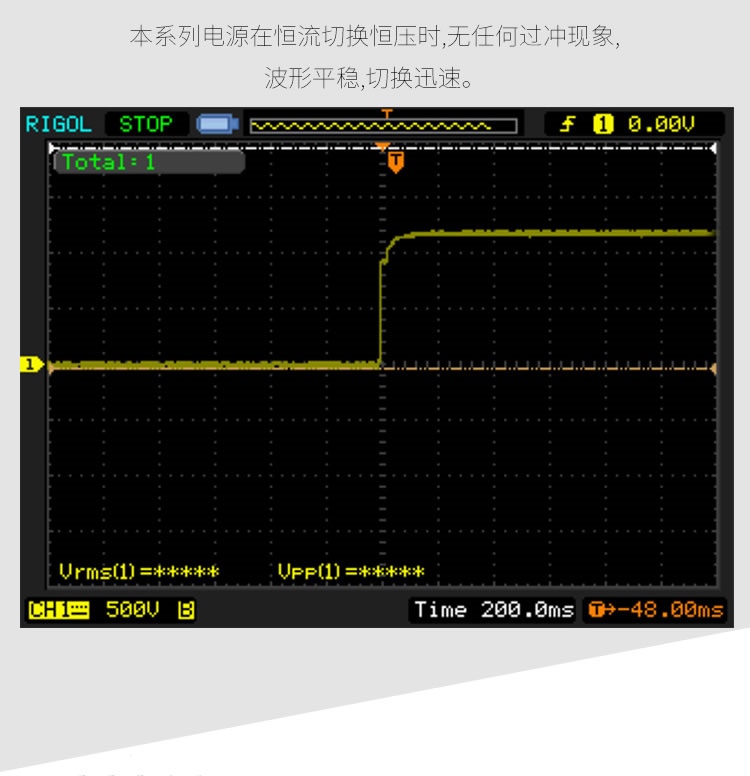
Task: Click the 0.00V trigger level value
Action: [661, 124]
